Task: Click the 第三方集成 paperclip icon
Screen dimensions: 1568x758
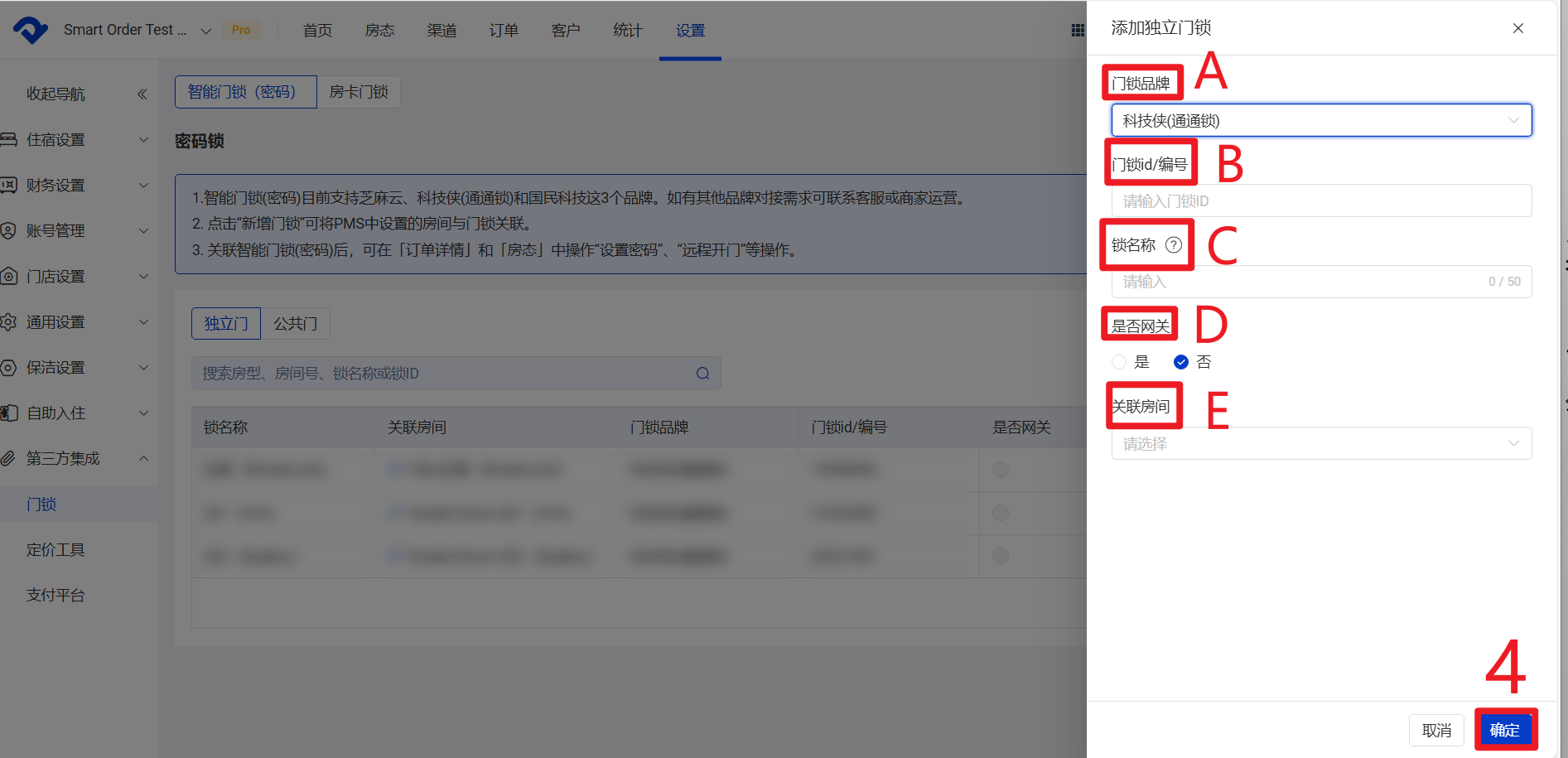Action: 9,458
